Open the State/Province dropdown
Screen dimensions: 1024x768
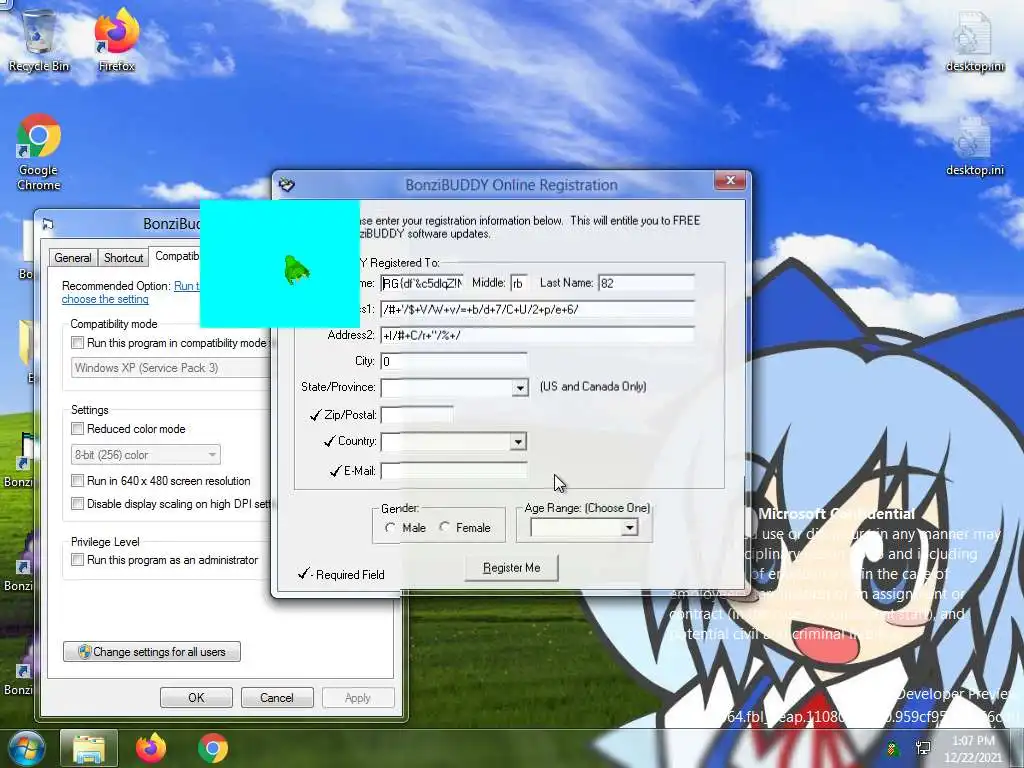pyautogui.click(x=520, y=388)
